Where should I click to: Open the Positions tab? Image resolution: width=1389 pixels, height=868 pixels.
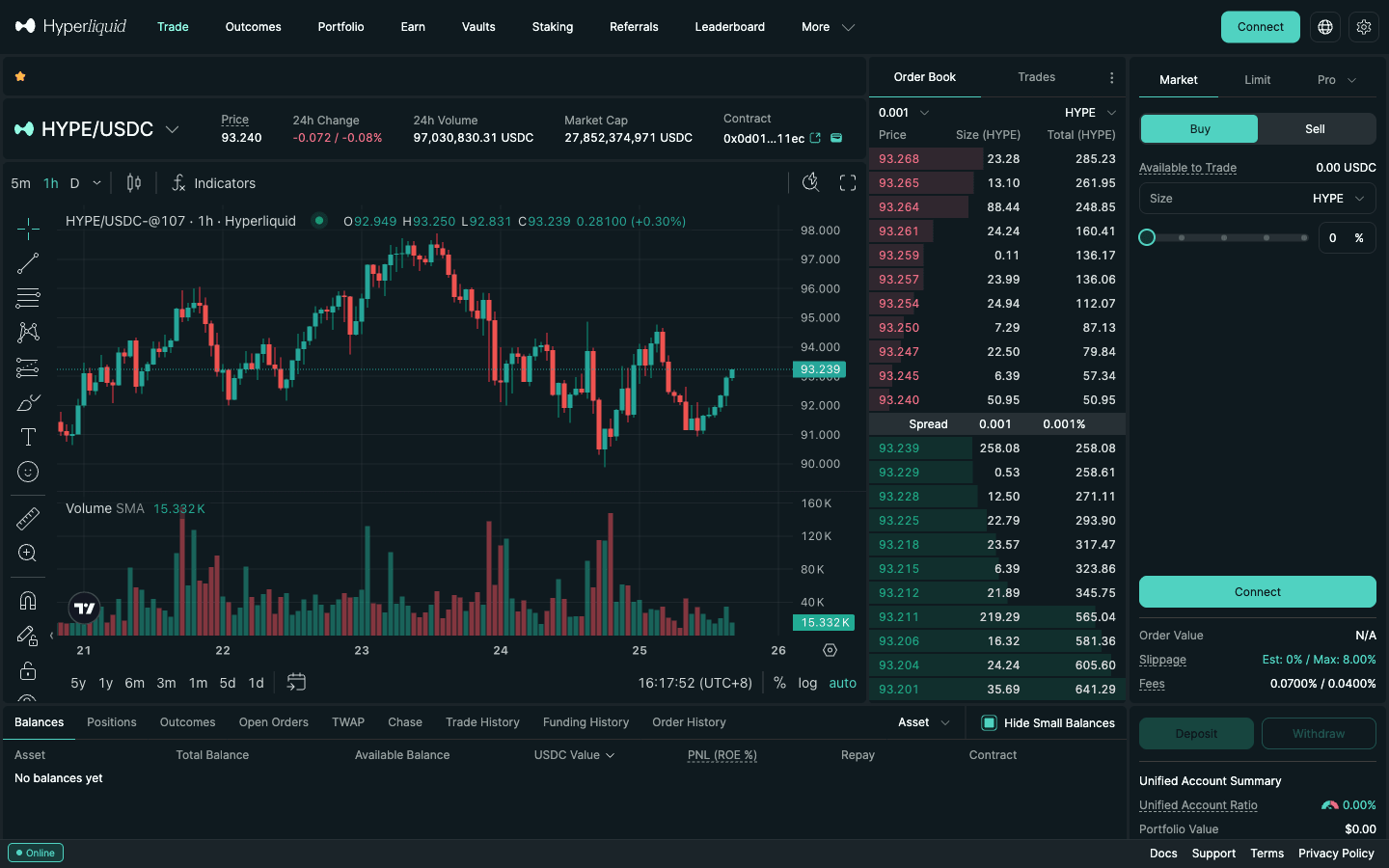point(112,722)
